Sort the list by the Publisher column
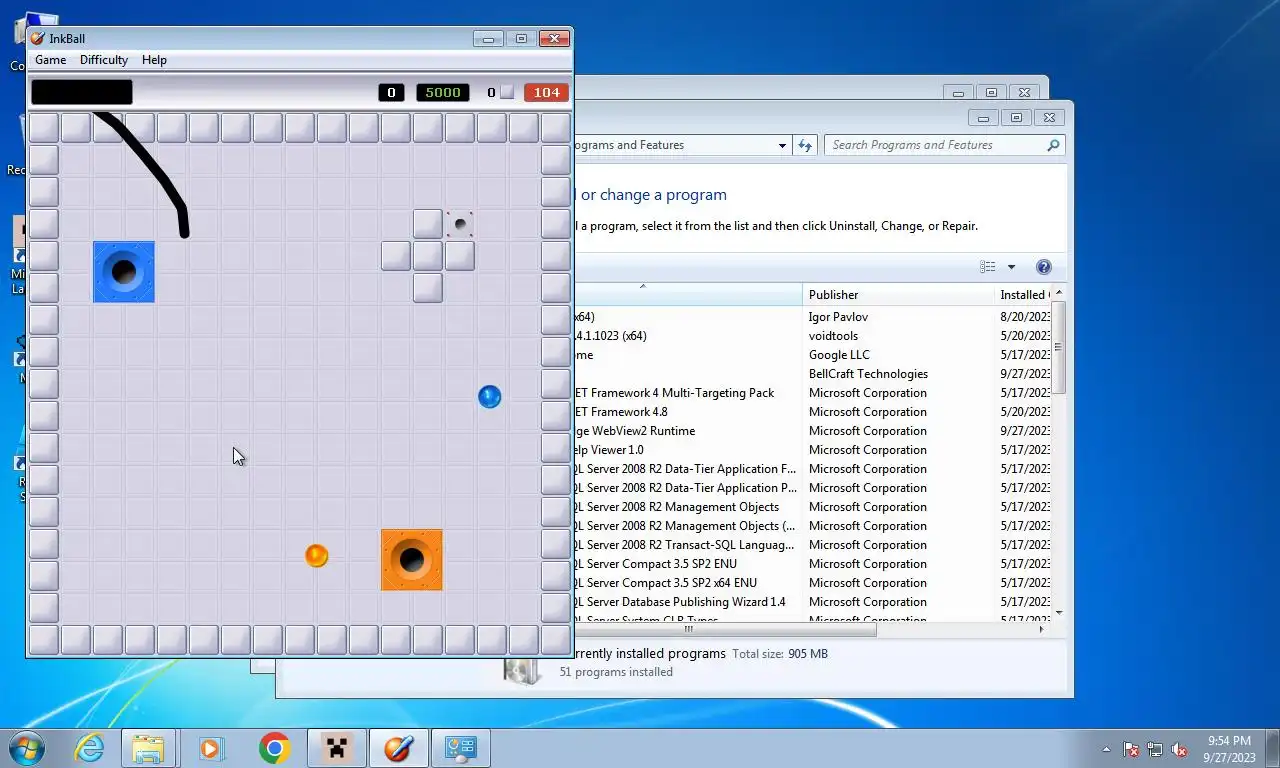The image size is (1280, 768). 898,295
